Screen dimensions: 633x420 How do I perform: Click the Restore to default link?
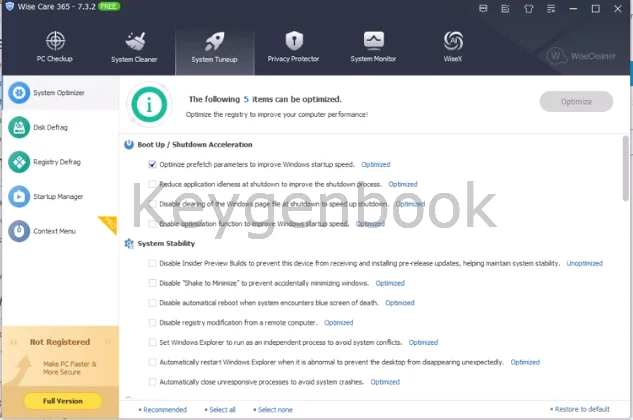[582, 409]
